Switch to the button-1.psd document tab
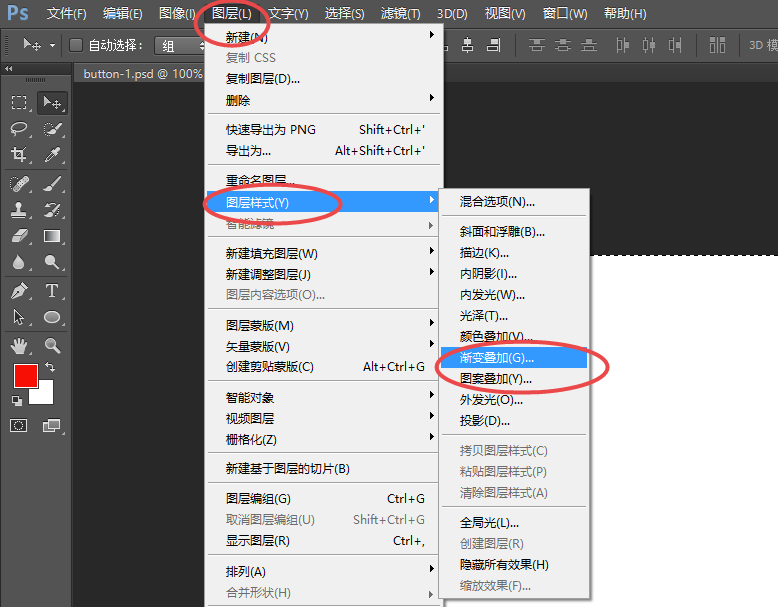The image size is (778, 607). point(142,73)
